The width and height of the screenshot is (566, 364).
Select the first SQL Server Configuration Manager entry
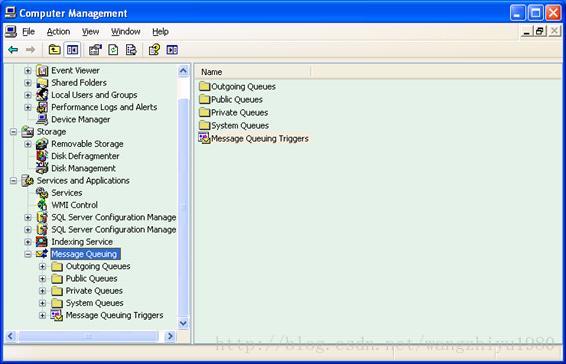(x=114, y=217)
